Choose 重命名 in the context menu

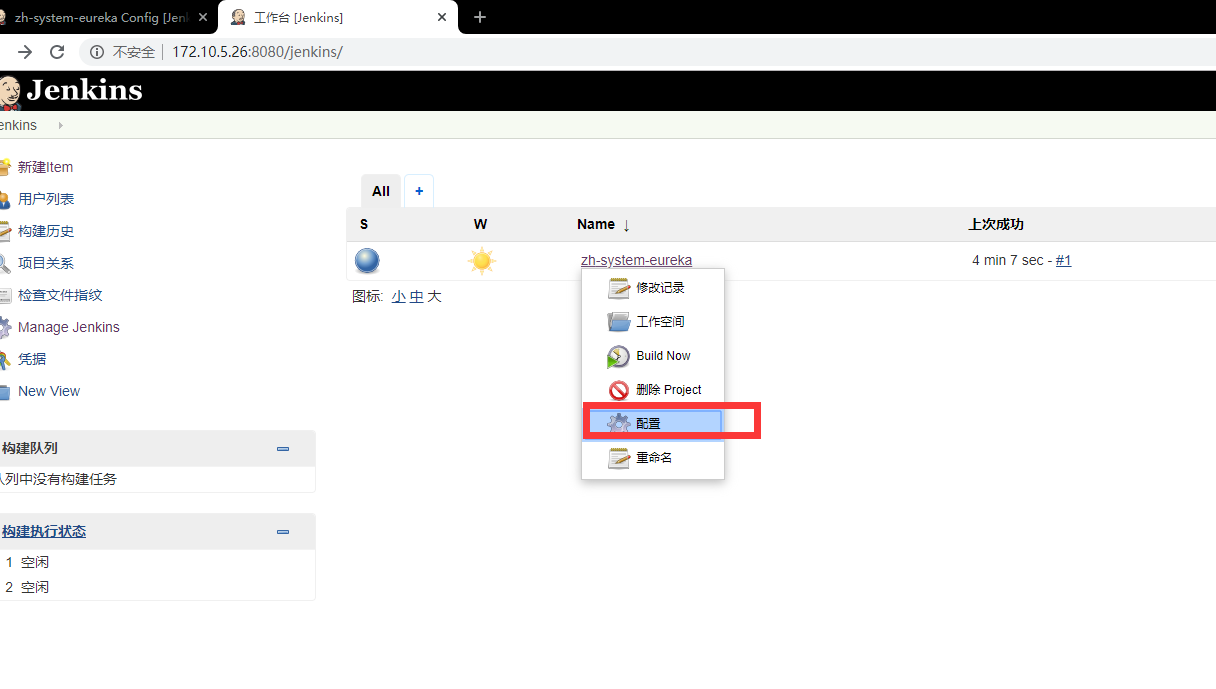[x=653, y=458]
